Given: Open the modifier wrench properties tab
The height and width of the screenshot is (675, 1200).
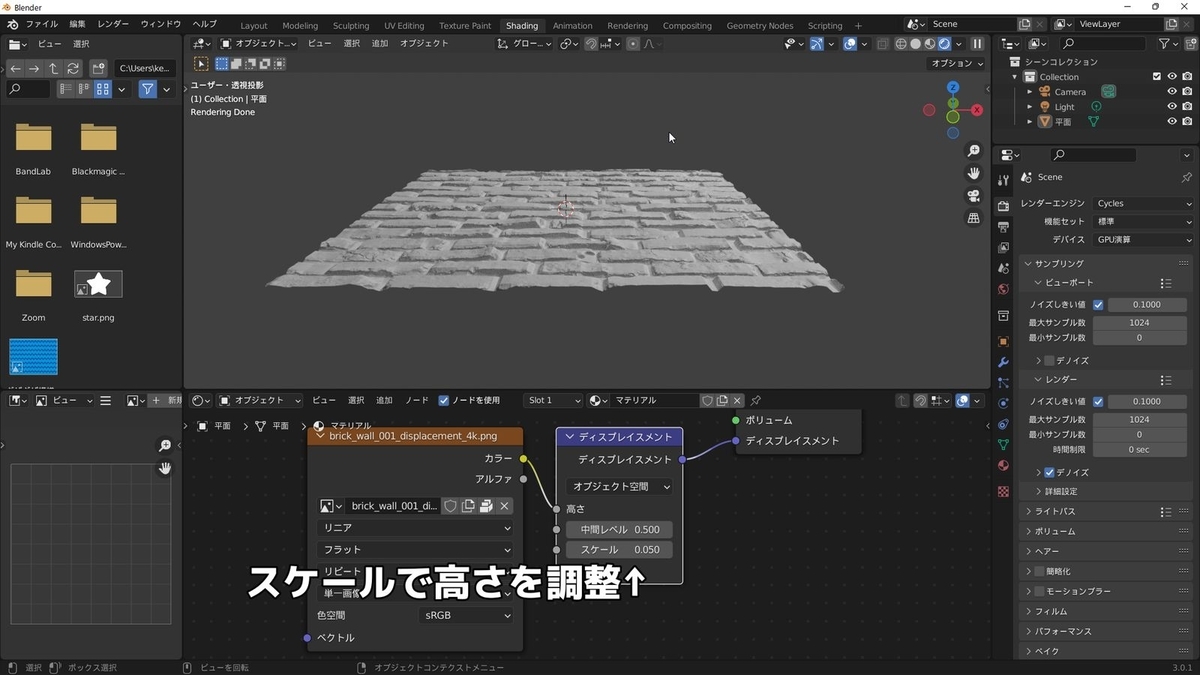Looking at the screenshot, I should 1003,362.
